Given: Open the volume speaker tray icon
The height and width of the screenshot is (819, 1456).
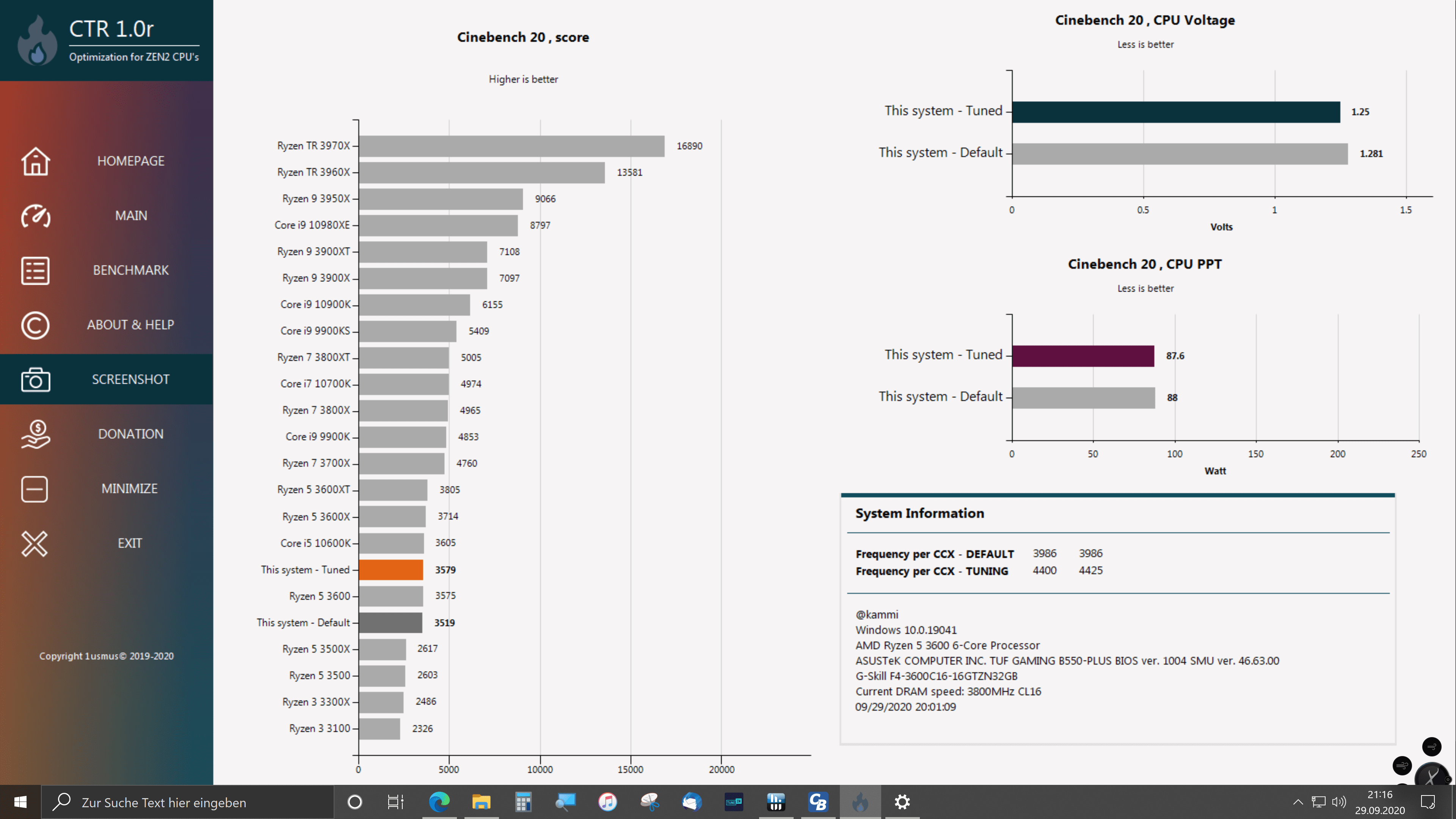Looking at the screenshot, I should pyautogui.click(x=1339, y=802).
